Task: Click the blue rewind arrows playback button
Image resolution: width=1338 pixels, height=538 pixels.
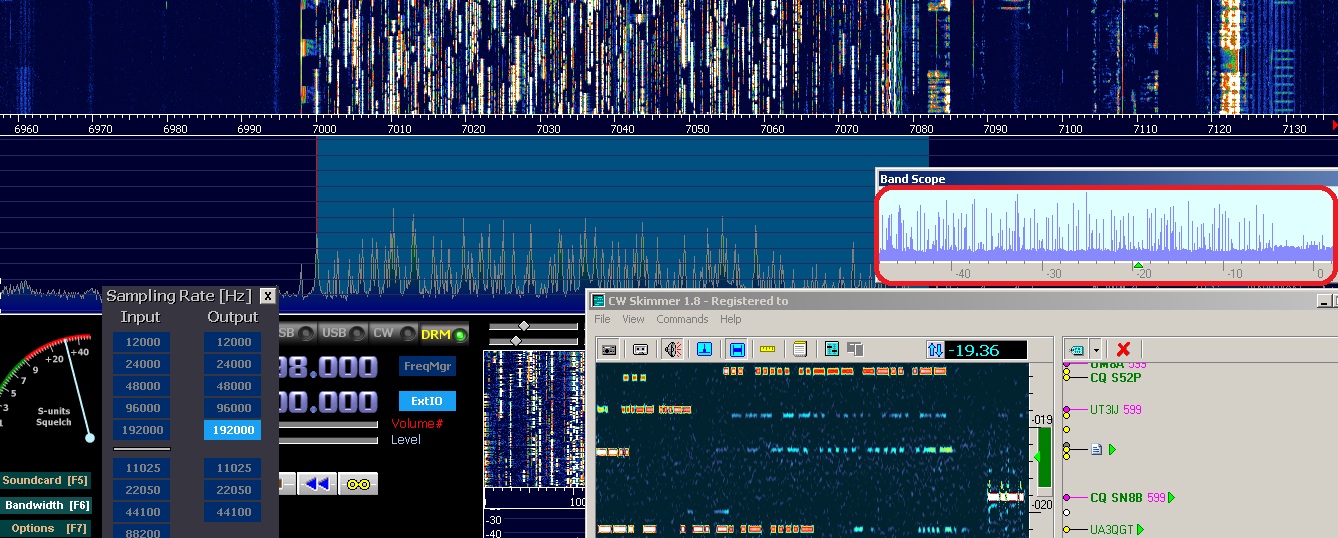Action: click(x=316, y=484)
